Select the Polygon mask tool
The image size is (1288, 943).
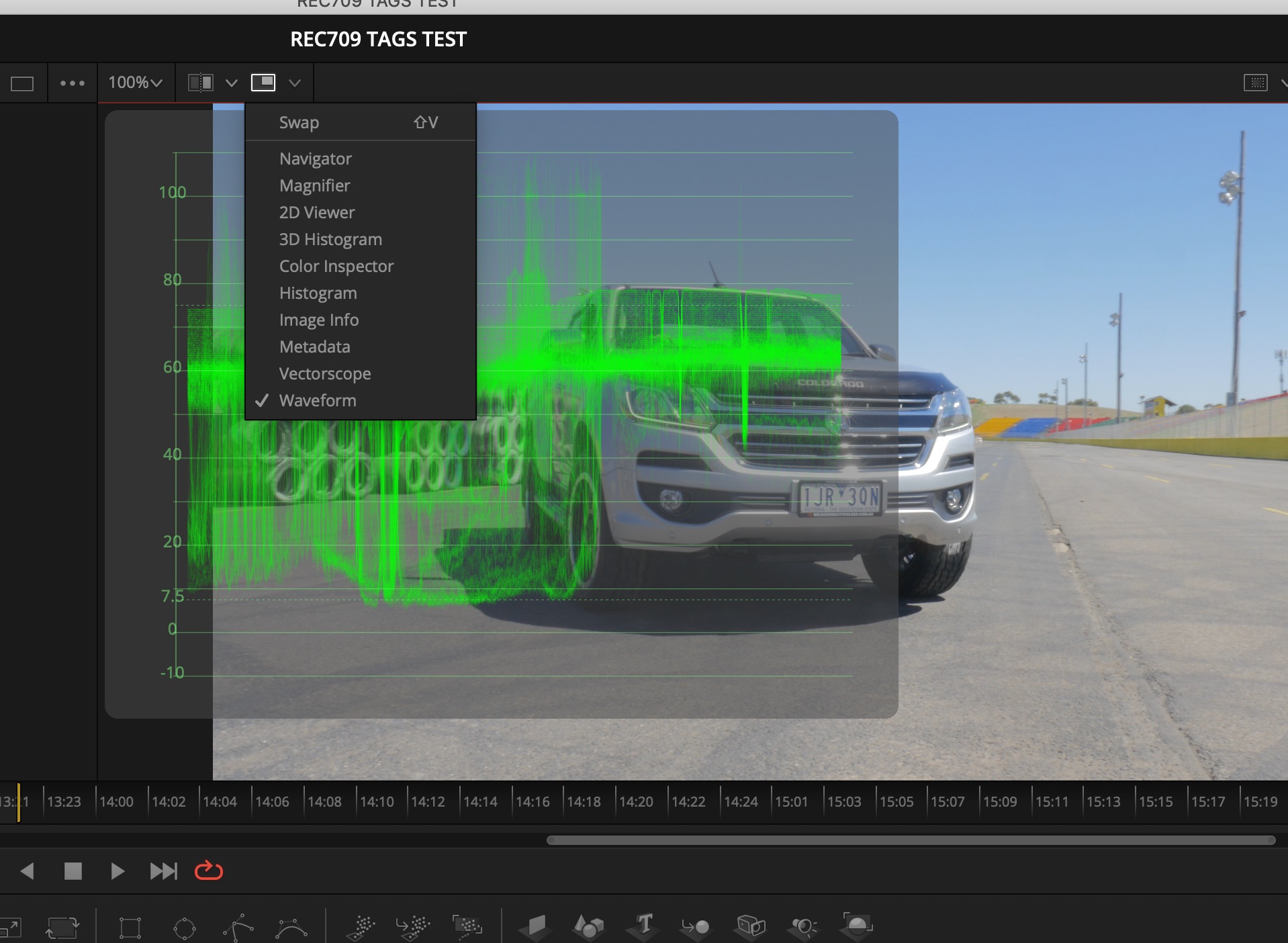tap(238, 928)
